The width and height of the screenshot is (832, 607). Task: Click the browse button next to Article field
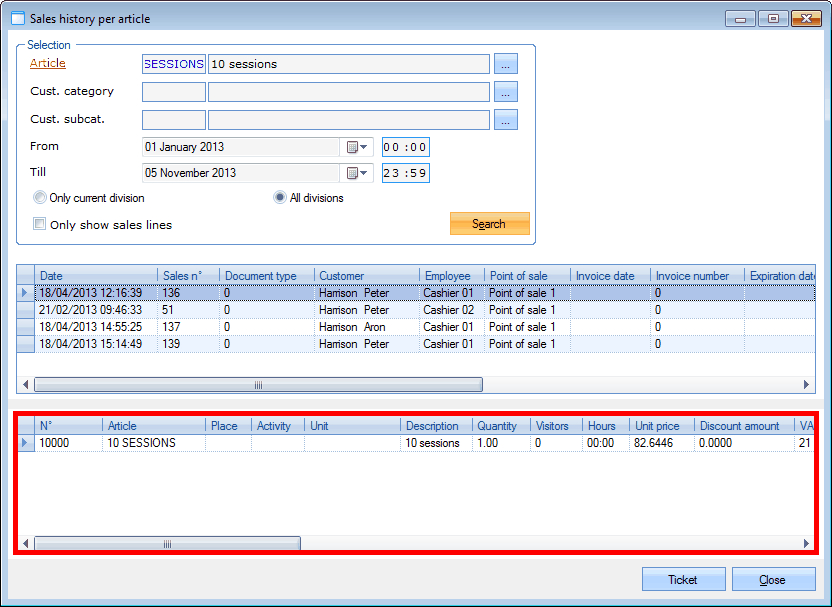coord(507,64)
